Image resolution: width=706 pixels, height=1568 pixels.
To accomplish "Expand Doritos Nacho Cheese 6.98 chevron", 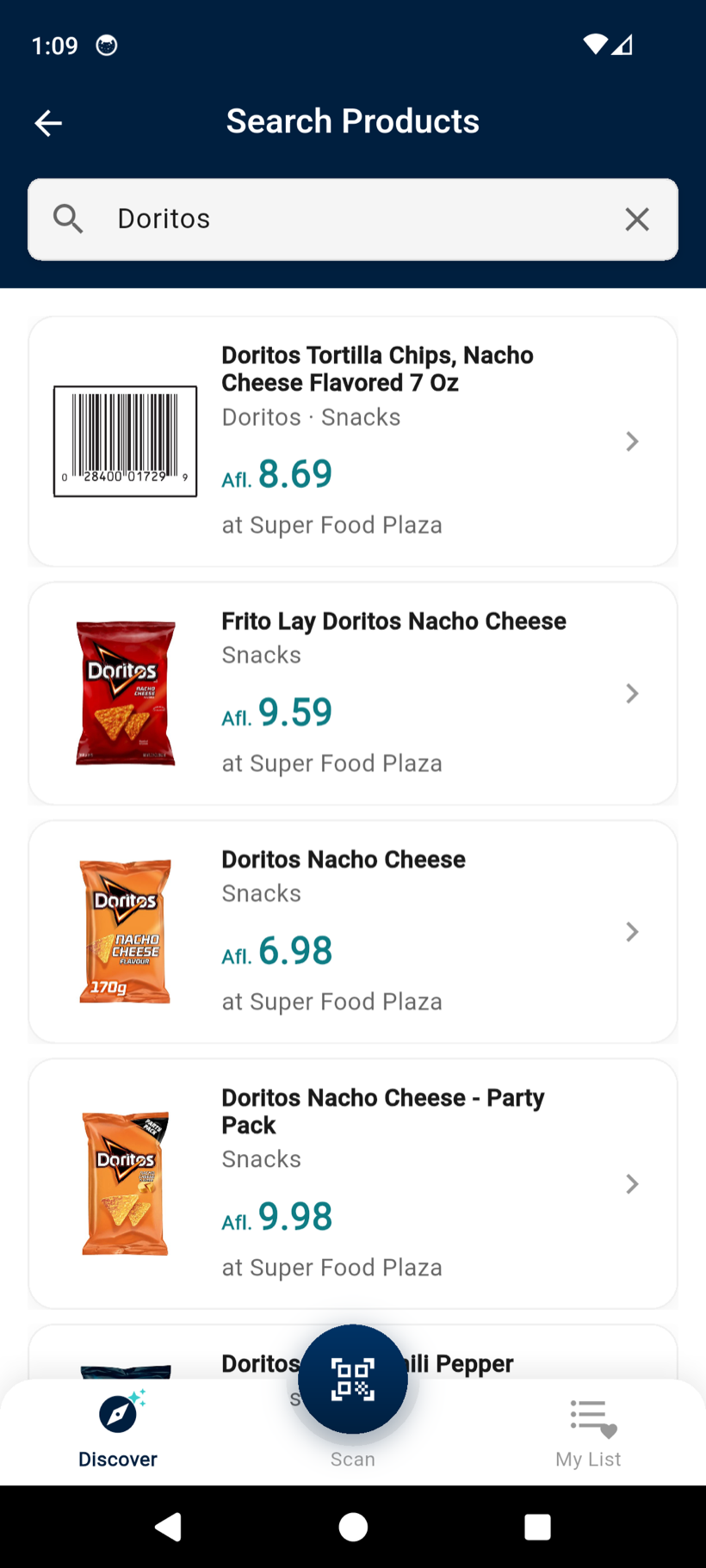I will [x=632, y=932].
